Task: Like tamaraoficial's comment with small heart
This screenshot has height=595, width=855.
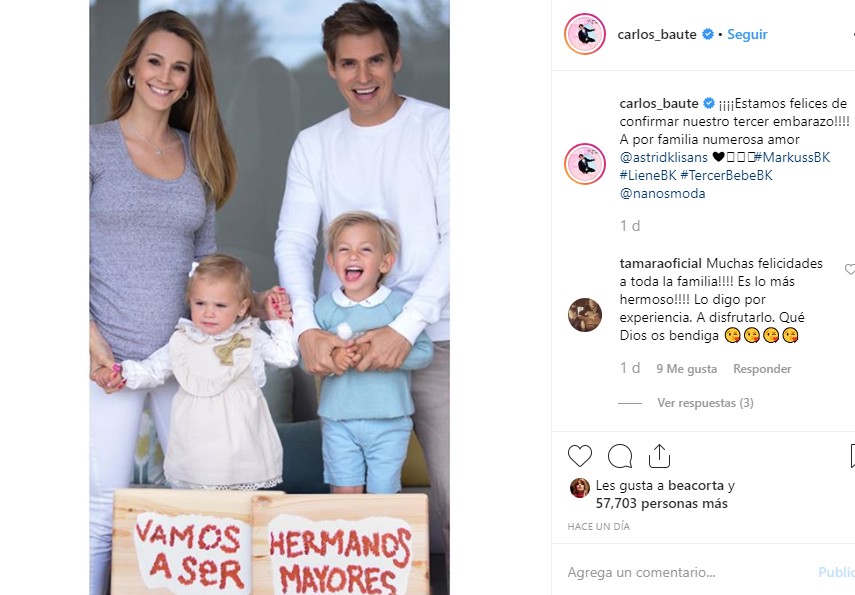Action: click(850, 269)
